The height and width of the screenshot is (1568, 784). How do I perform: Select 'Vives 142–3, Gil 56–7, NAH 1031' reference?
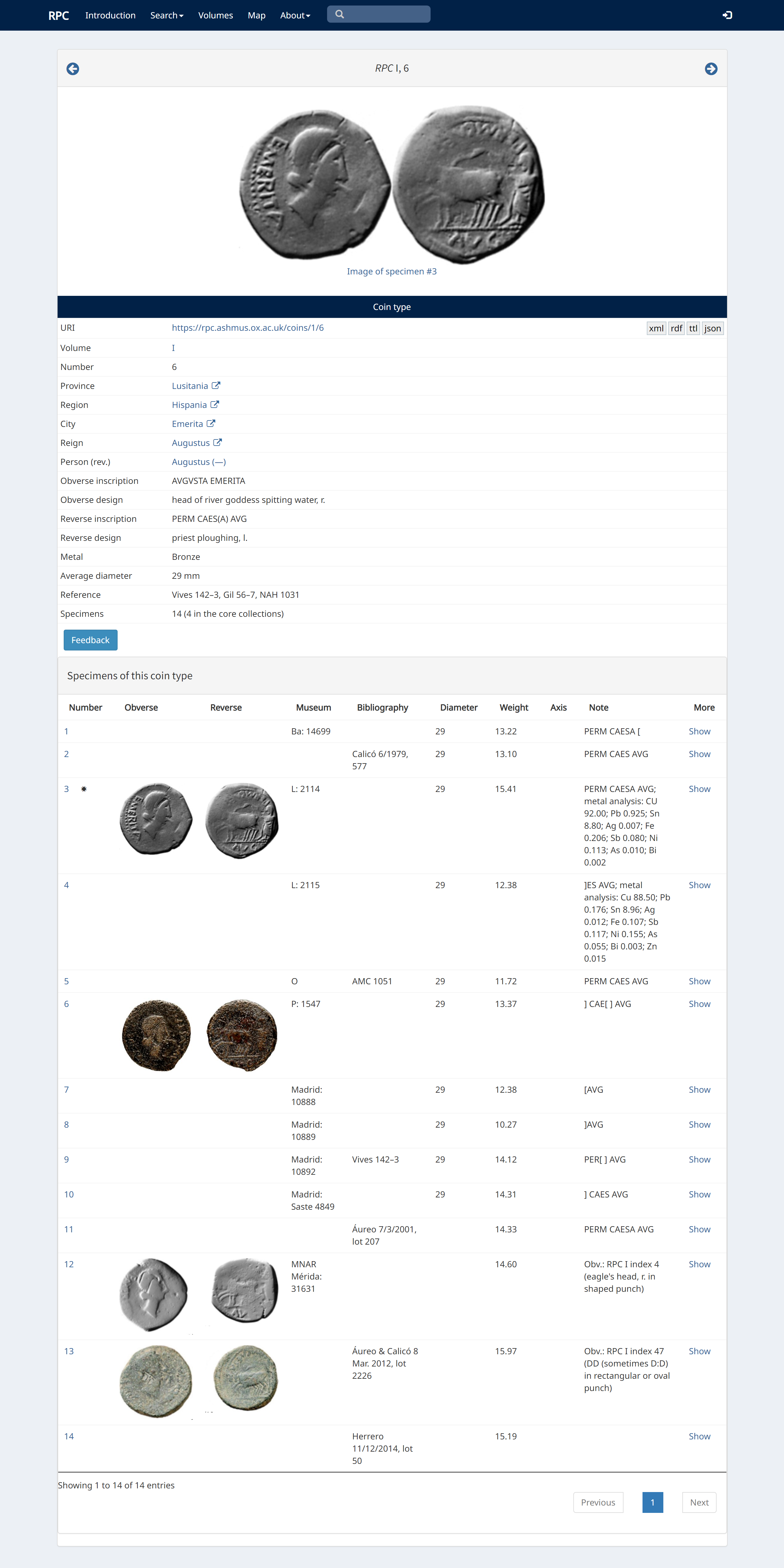click(236, 594)
